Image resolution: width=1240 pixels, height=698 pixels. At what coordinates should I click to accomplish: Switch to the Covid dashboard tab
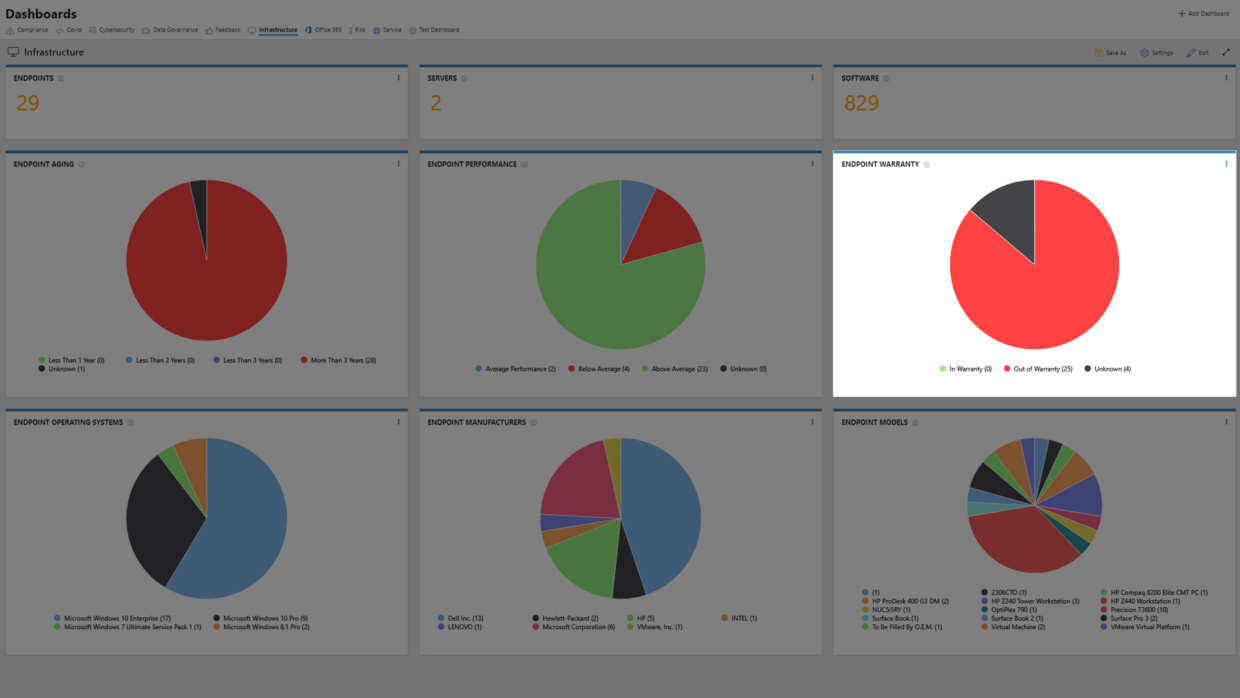click(69, 30)
